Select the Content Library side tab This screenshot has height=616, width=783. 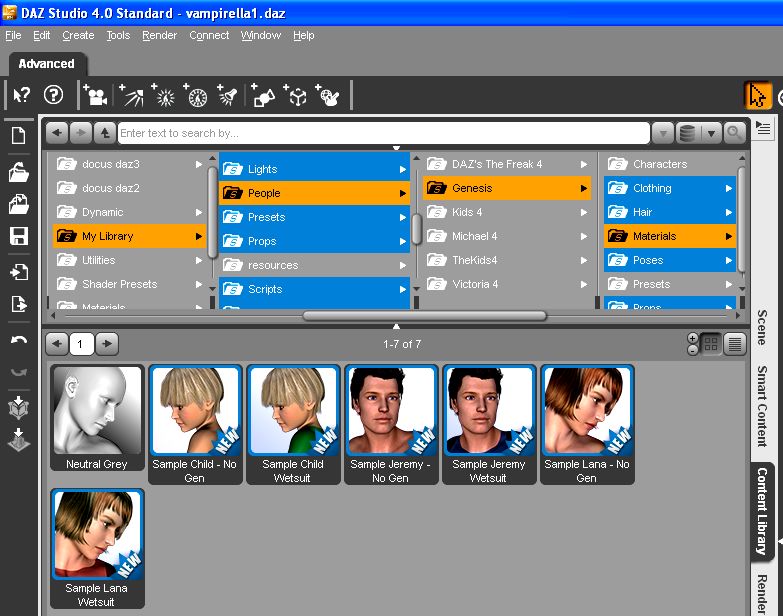pyautogui.click(x=762, y=511)
